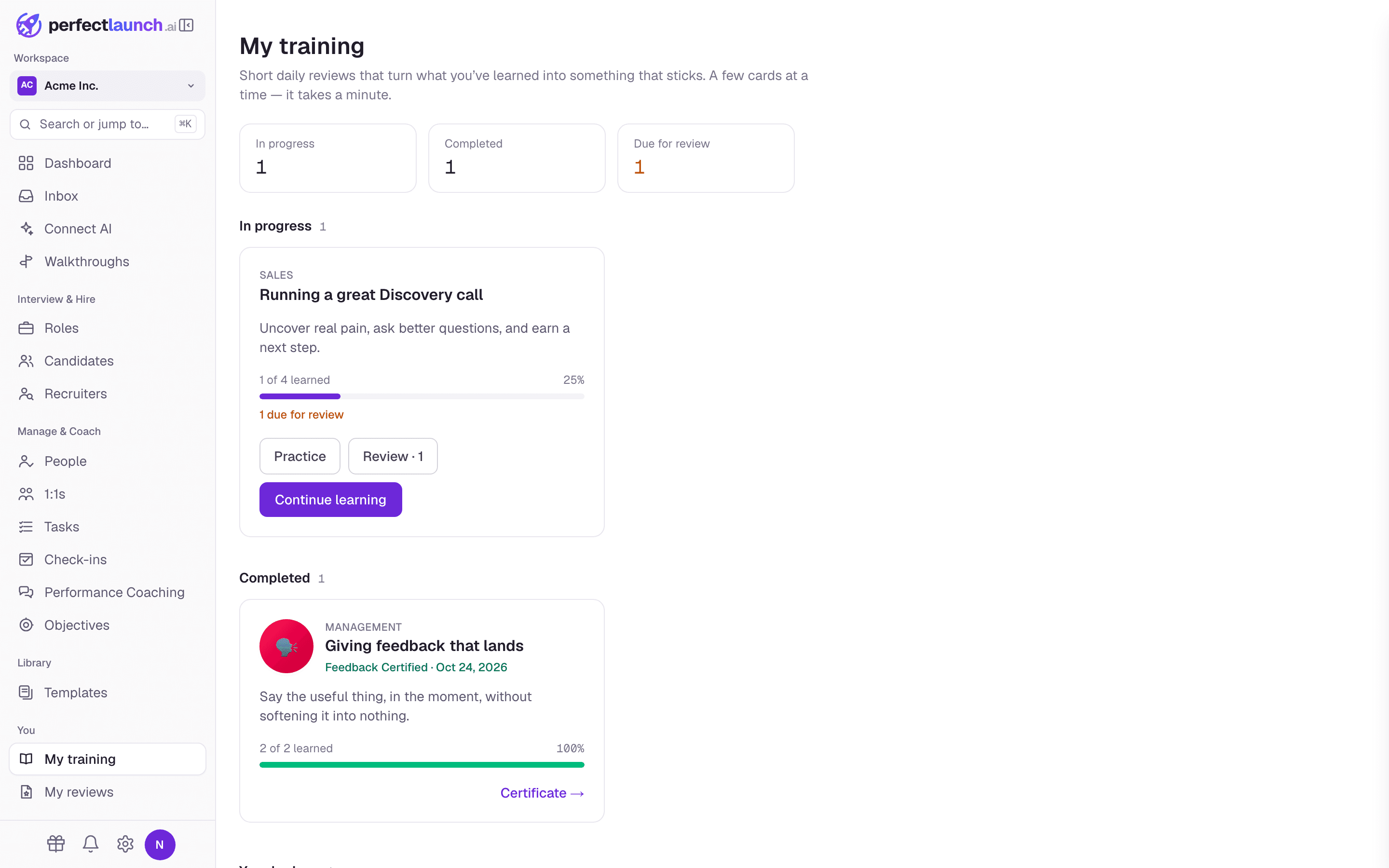Image resolution: width=1389 pixels, height=868 pixels.
Task: Click the Recruiters person-search icon
Action: click(x=26, y=394)
